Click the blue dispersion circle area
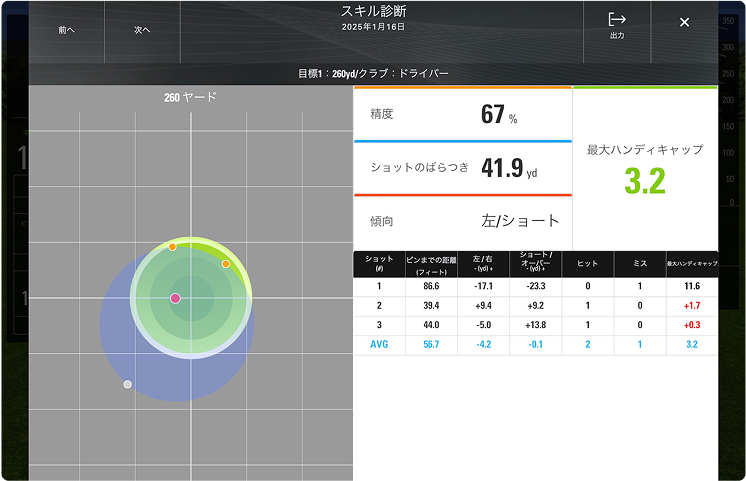746x481 pixels. click(130, 350)
